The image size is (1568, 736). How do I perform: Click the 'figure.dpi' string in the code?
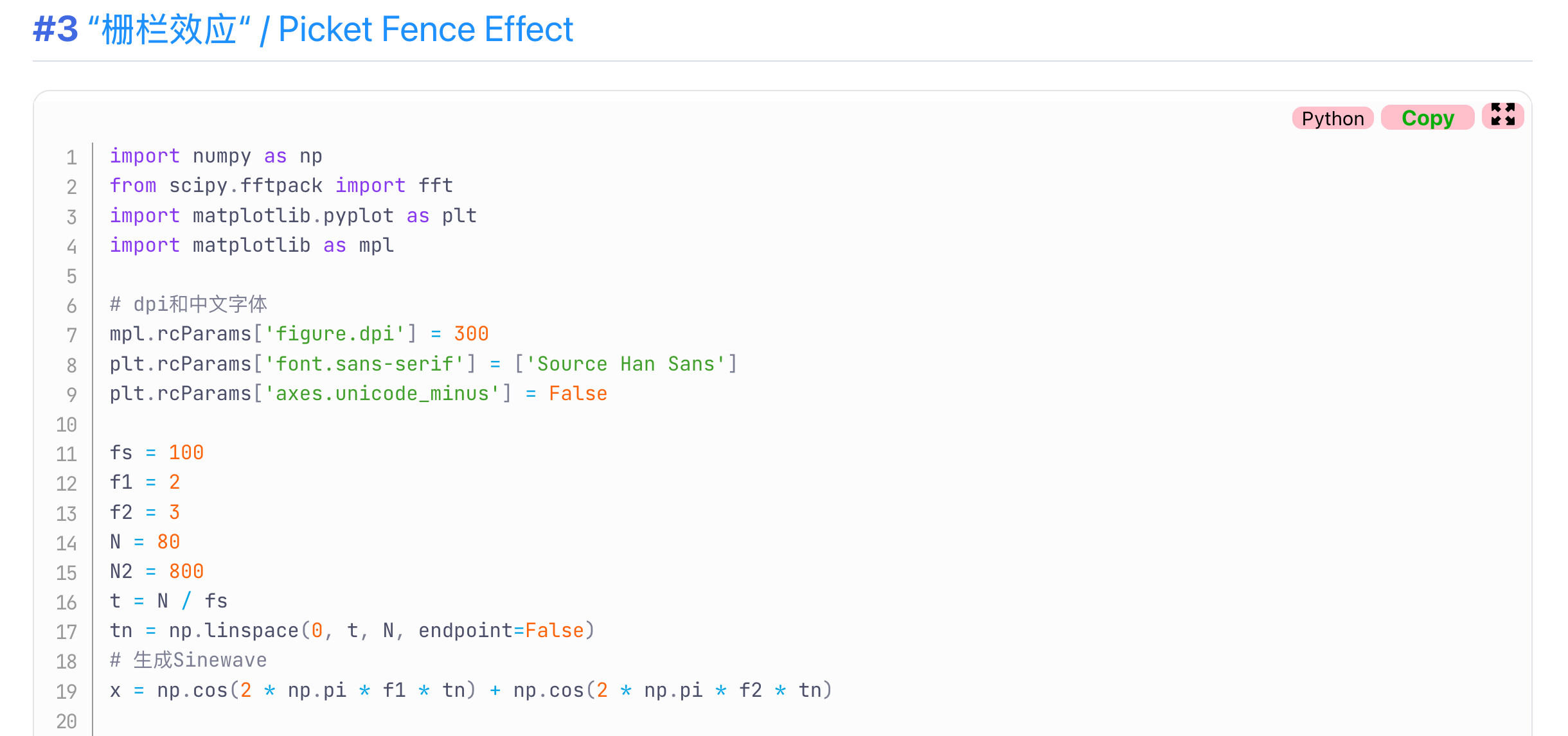tap(334, 334)
